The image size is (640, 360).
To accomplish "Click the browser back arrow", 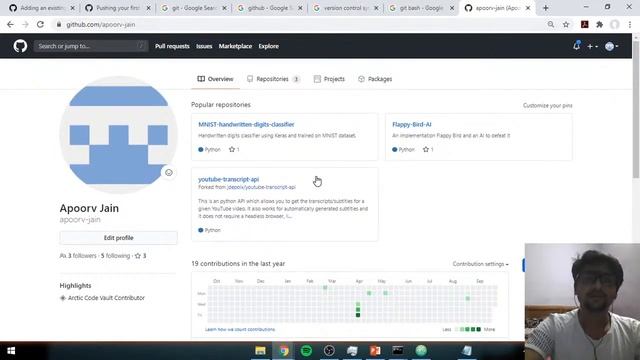I will point(10,24).
